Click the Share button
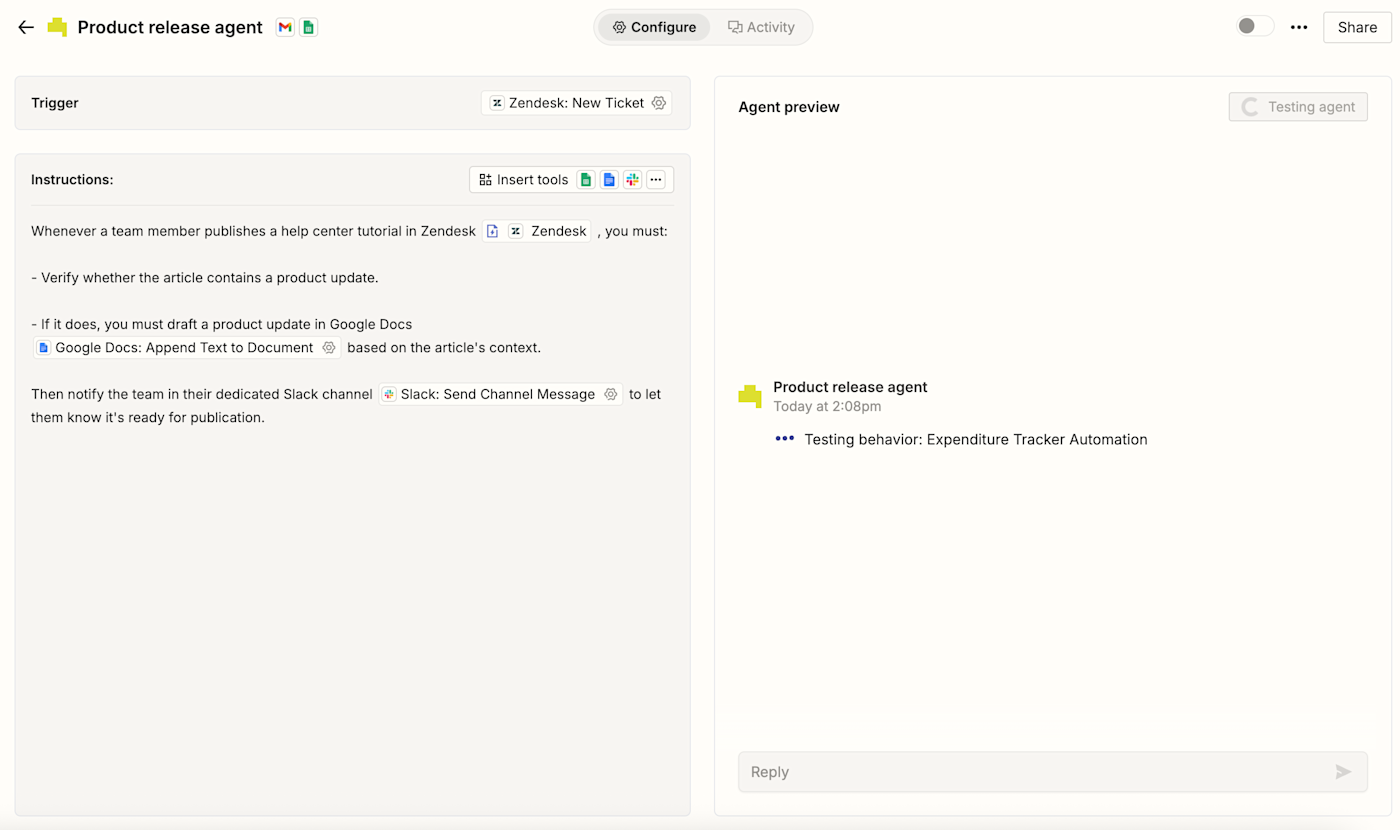 1357,27
